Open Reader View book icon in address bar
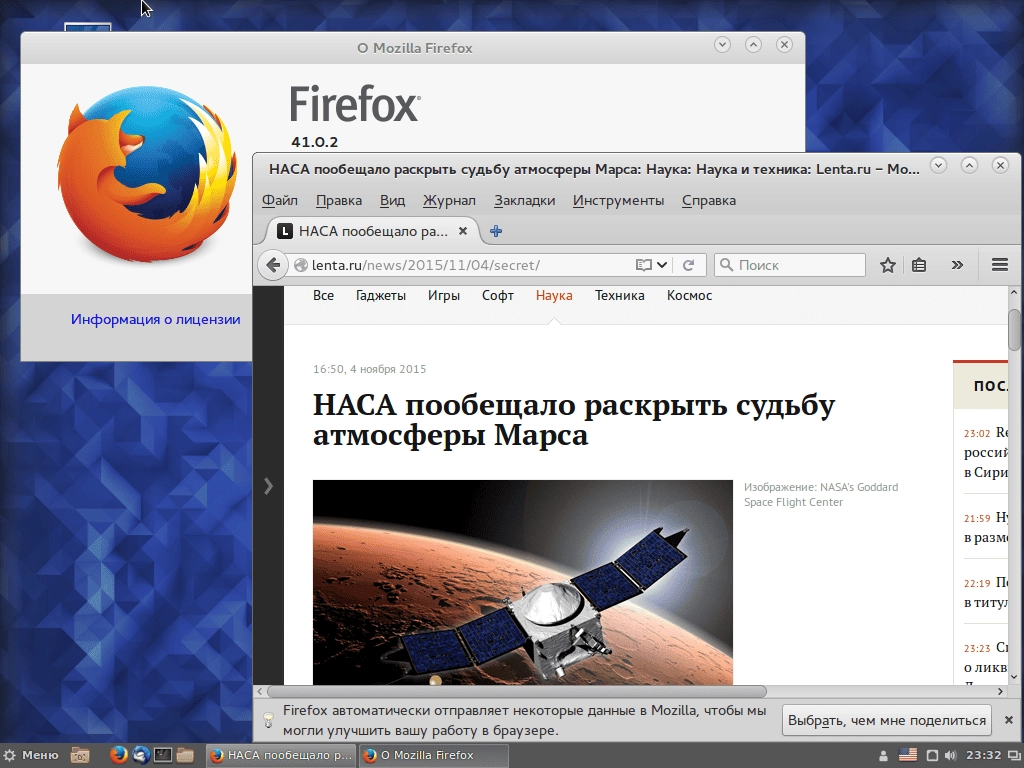This screenshot has height=768, width=1024. [x=643, y=265]
